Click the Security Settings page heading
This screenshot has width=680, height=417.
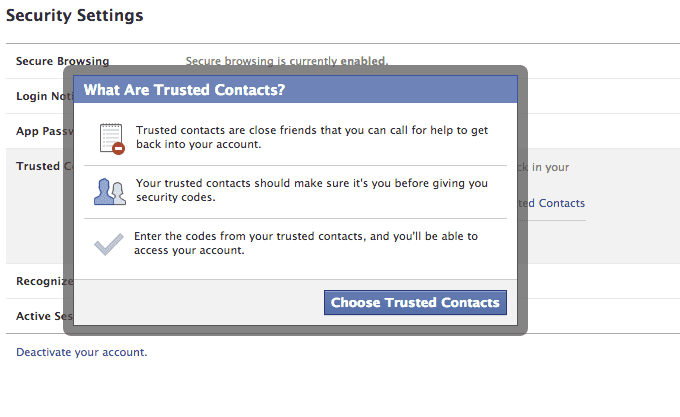point(74,15)
